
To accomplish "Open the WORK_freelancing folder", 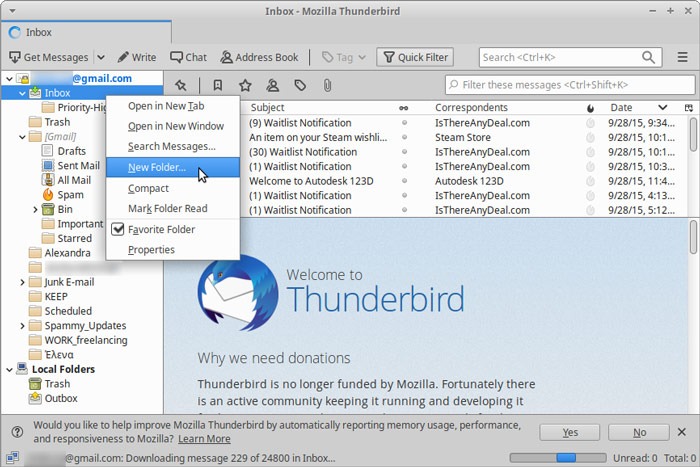I will click(x=86, y=340).
